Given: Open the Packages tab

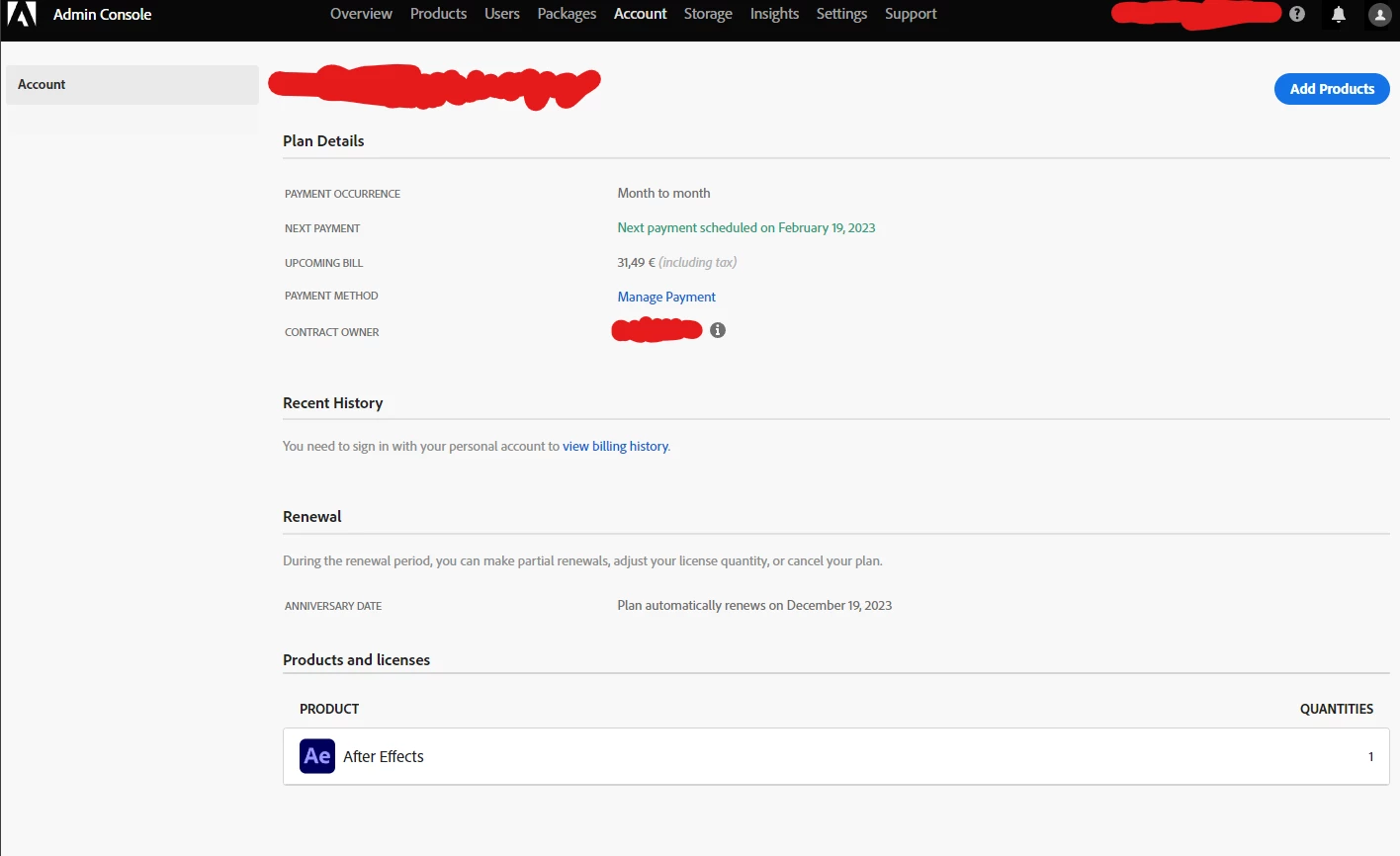Looking at the screenshot, I should point(567,14).
